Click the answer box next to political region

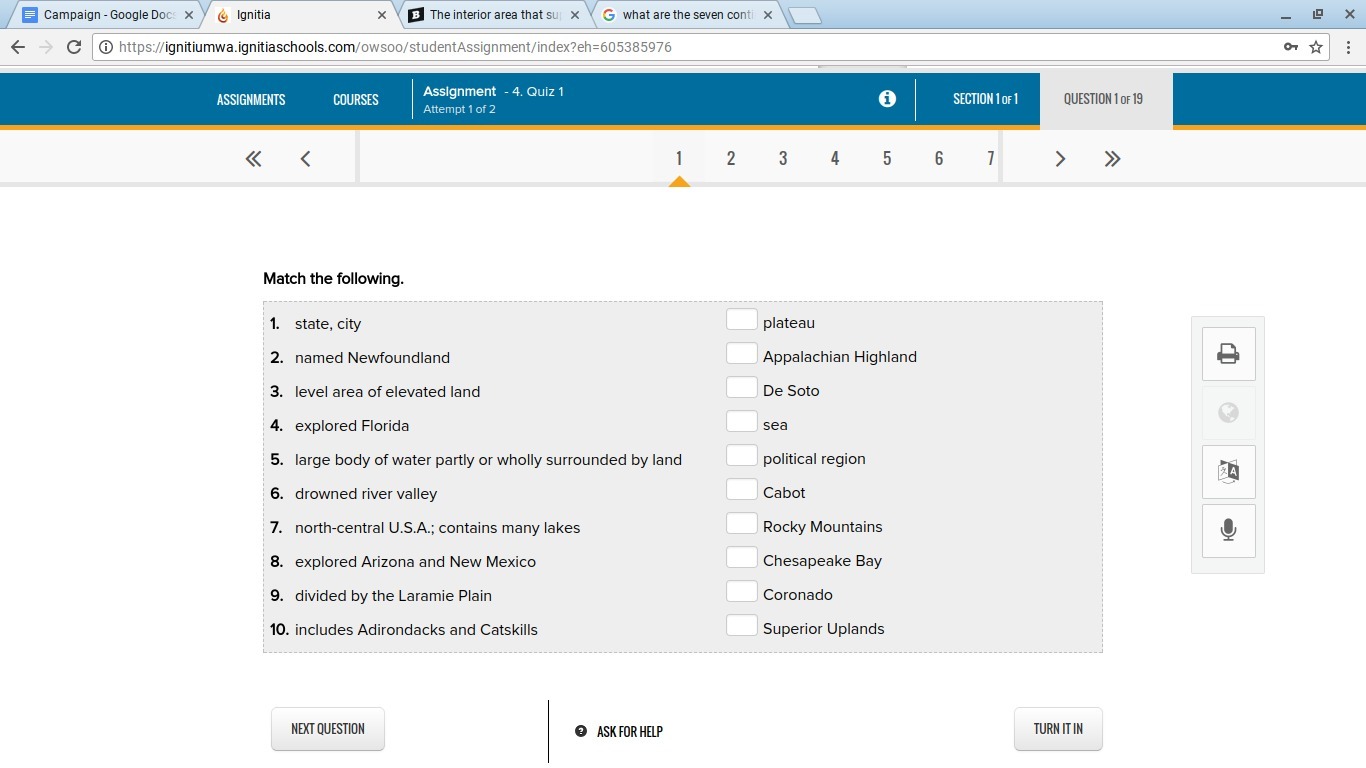[x=741, y=456]
